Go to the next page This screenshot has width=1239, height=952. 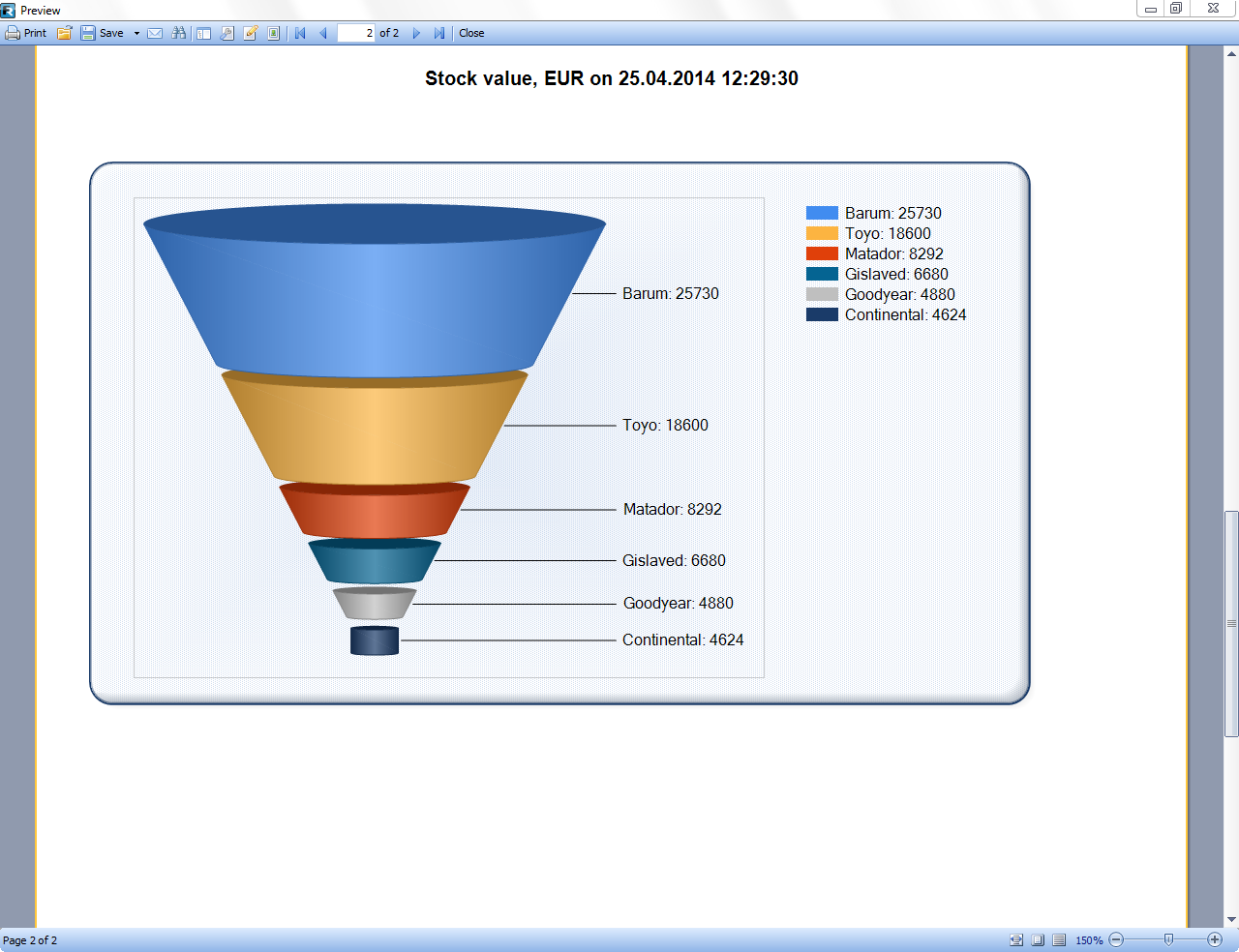click(x=416, y=33)
